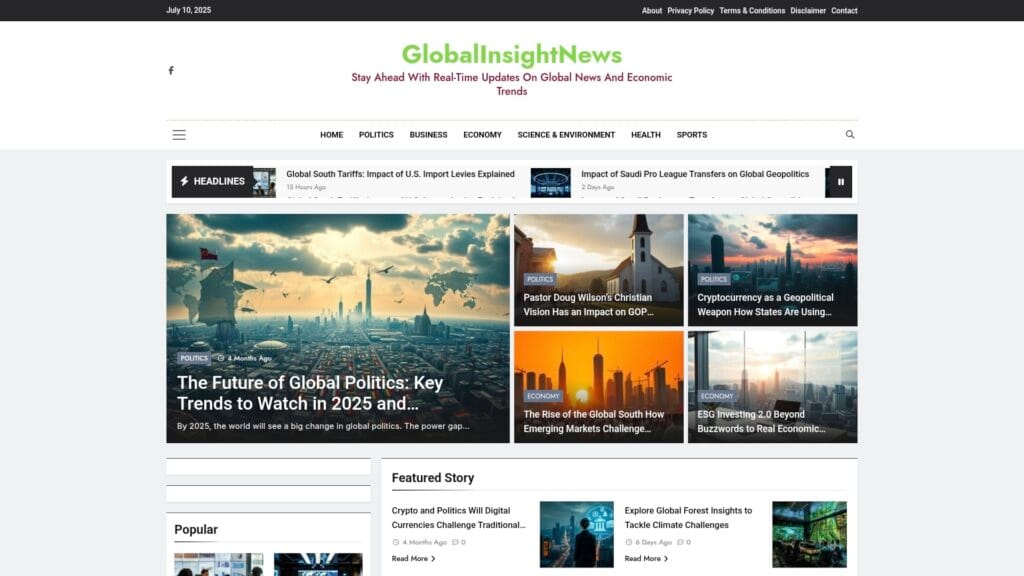The width and height of the screenshot is (1024, 576).
Task: Open Crypto and Politics featured story
Action: pos(458,518)
